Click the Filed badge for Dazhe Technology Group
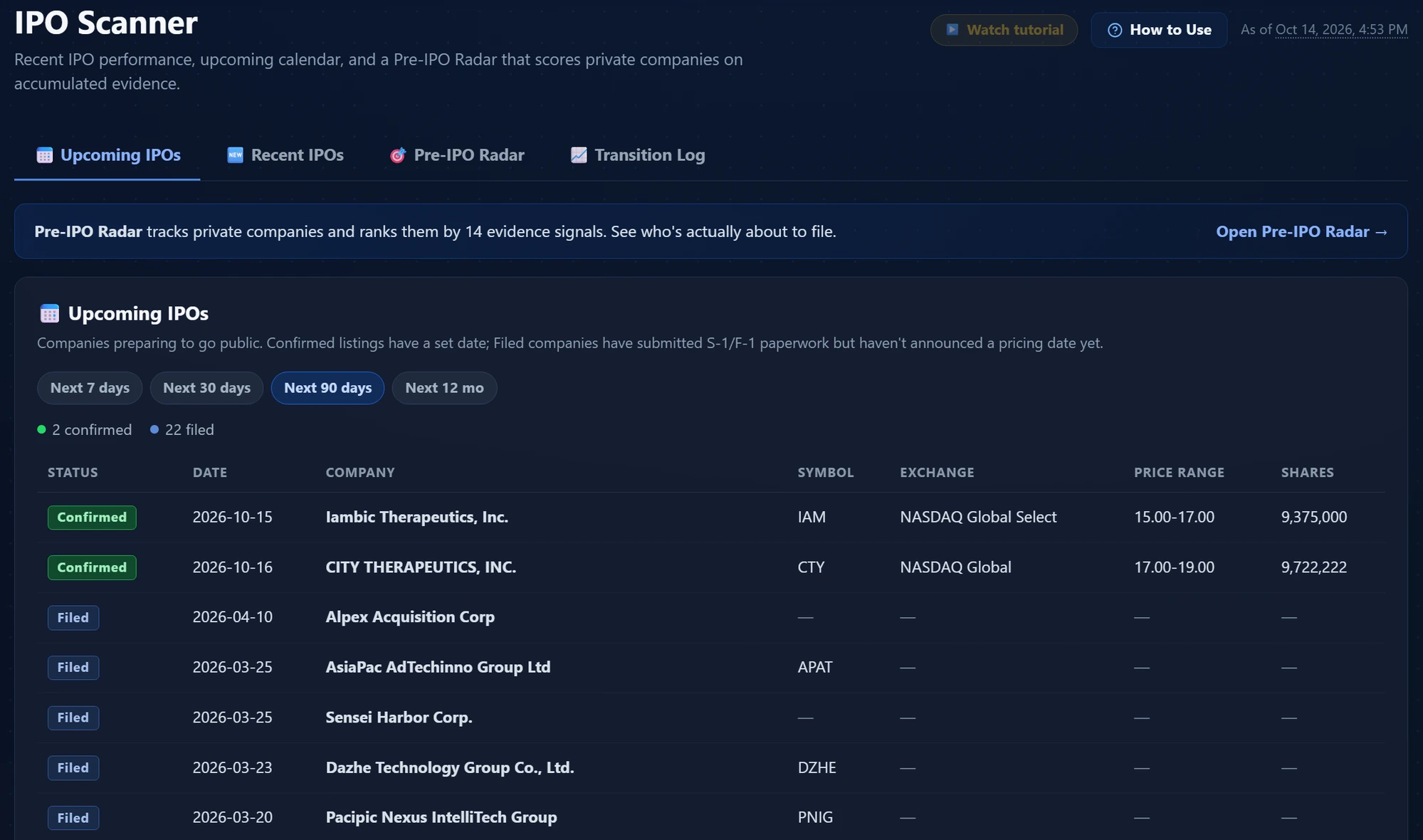The image size is (1423, 840). click(73, 768)
